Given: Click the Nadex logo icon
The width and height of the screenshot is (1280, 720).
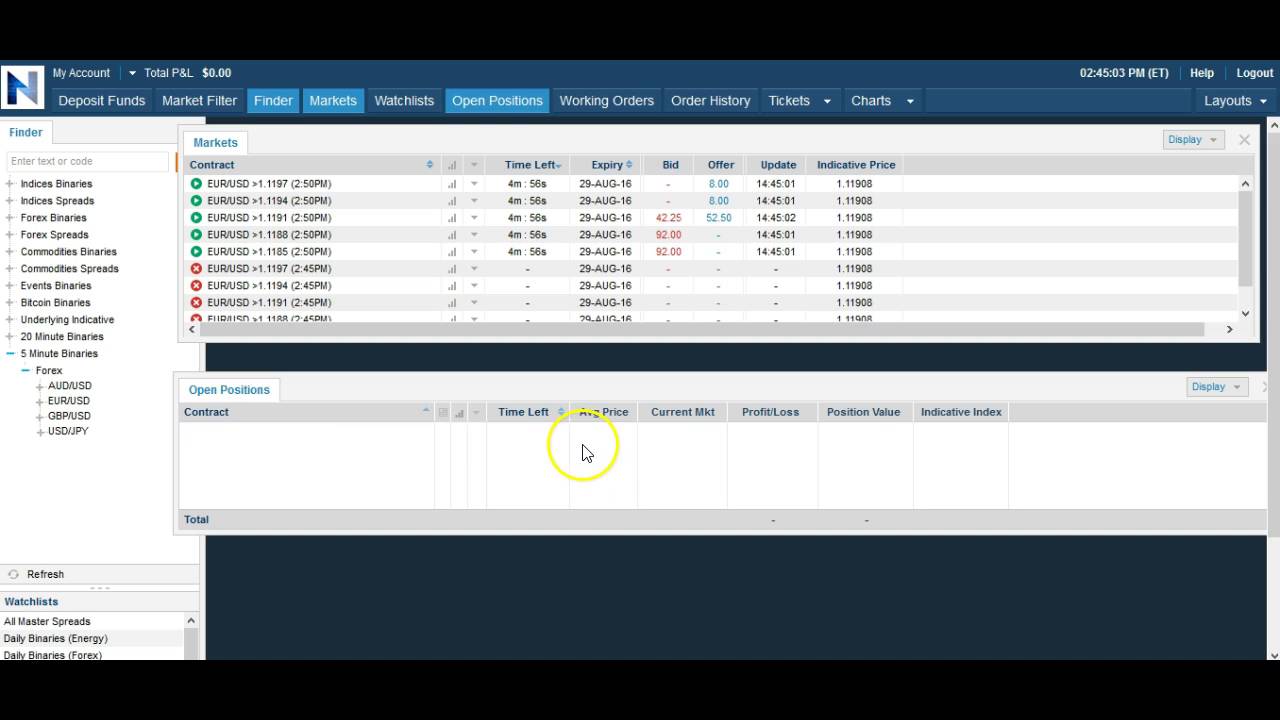Looking at the screenshot, I should (x=22, y=87).
